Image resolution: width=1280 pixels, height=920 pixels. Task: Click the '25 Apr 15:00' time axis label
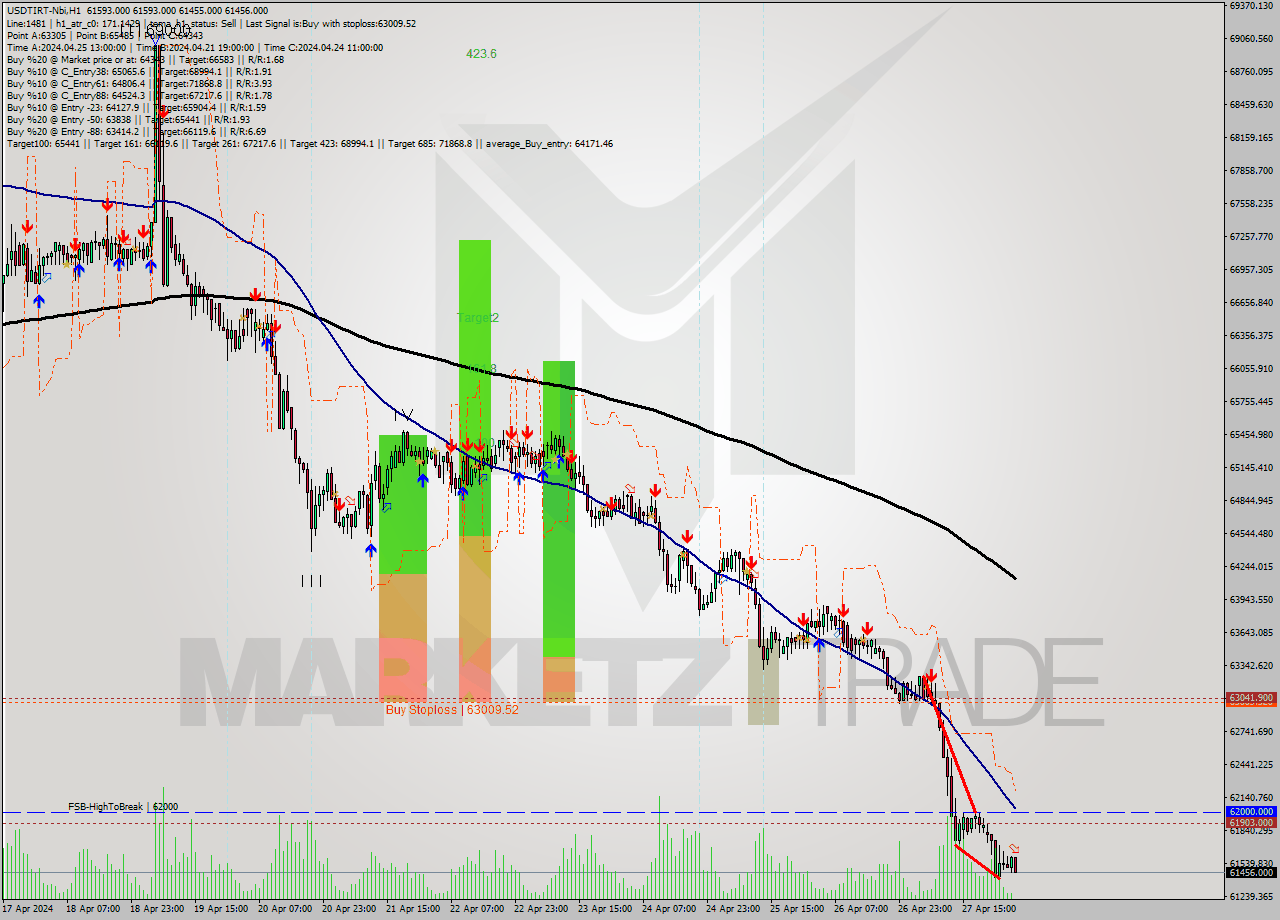tap(795, 909)
